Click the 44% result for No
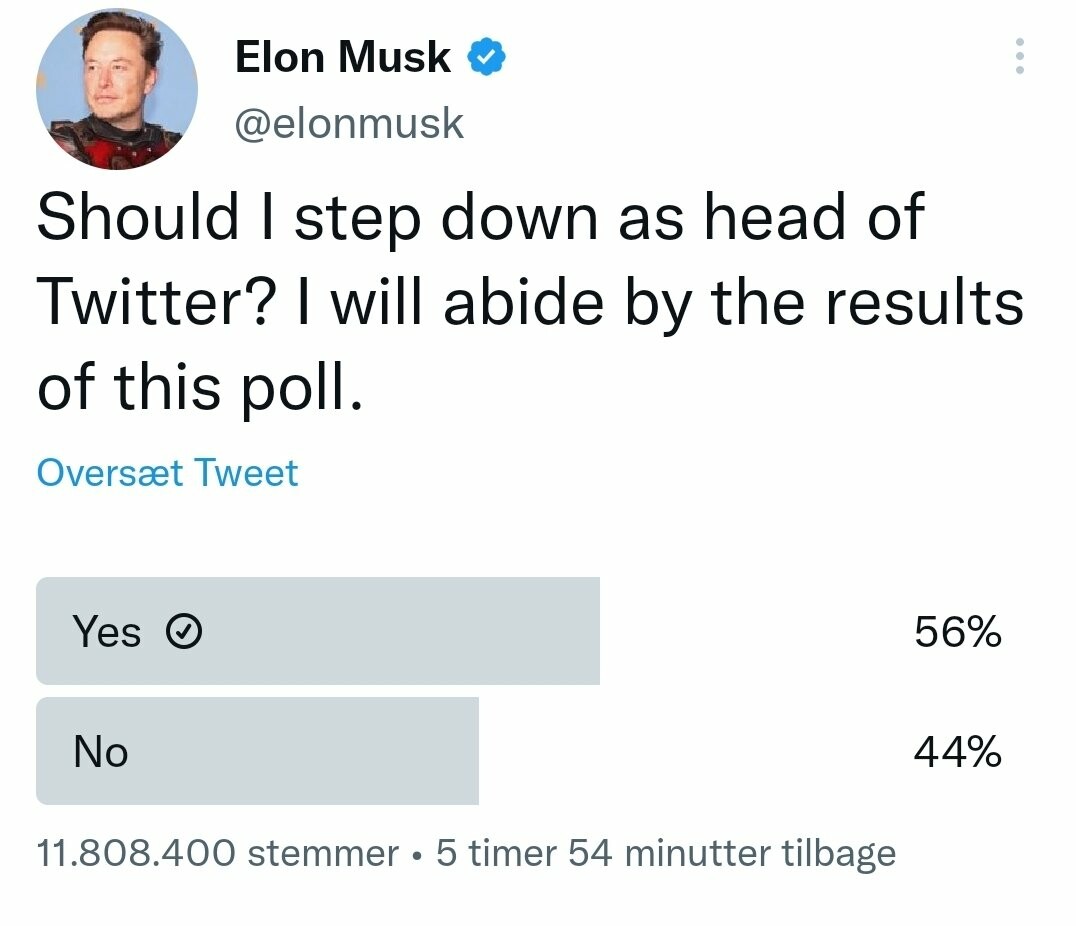1076x926 pixels. [957, 751]
